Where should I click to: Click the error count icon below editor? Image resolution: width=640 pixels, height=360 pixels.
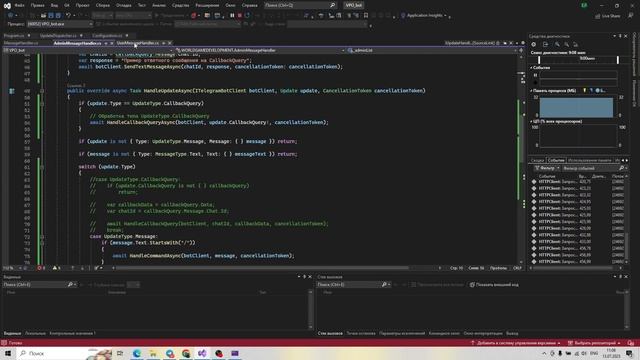[40, 268]
